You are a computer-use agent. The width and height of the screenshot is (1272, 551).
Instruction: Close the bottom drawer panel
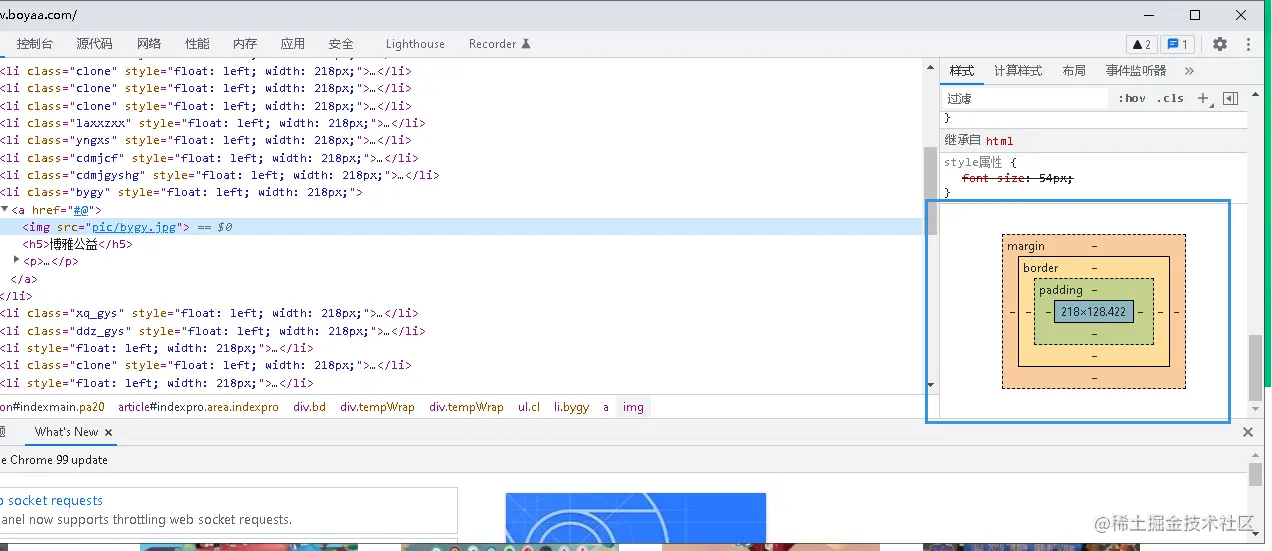click(1248, 432)
